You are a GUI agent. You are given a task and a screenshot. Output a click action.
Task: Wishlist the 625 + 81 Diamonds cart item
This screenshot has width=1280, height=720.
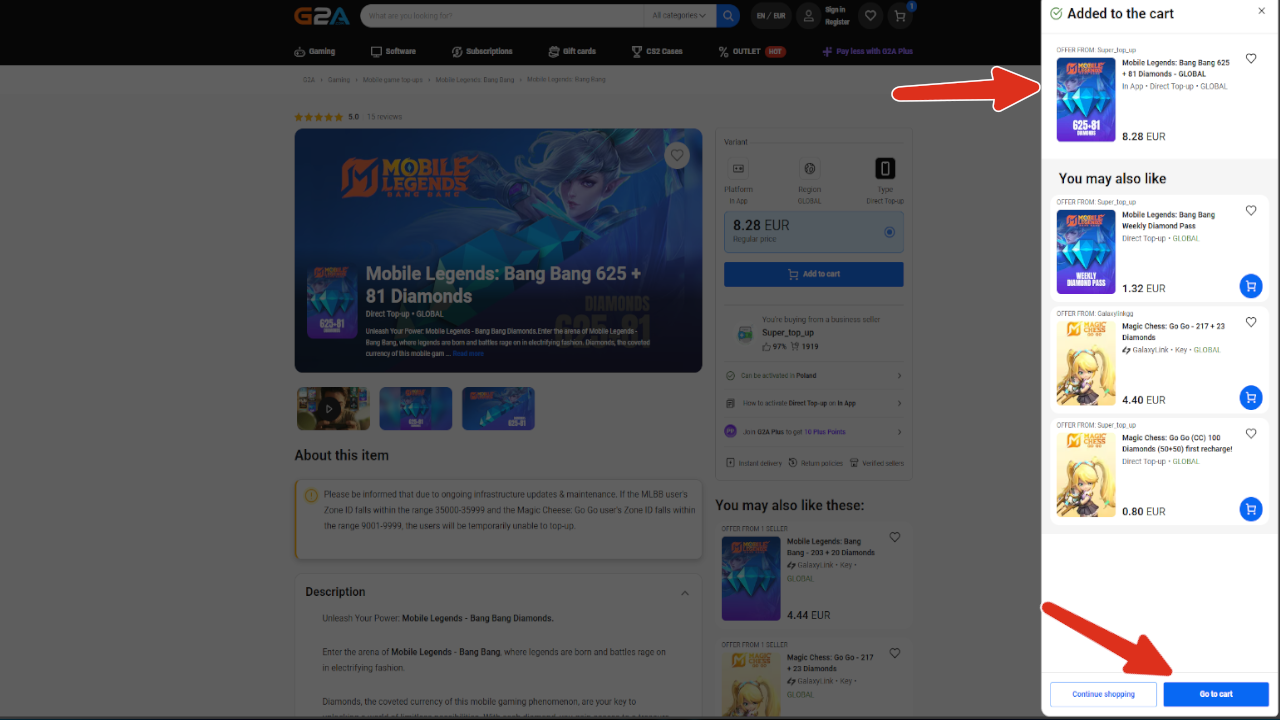[1251, 59]
